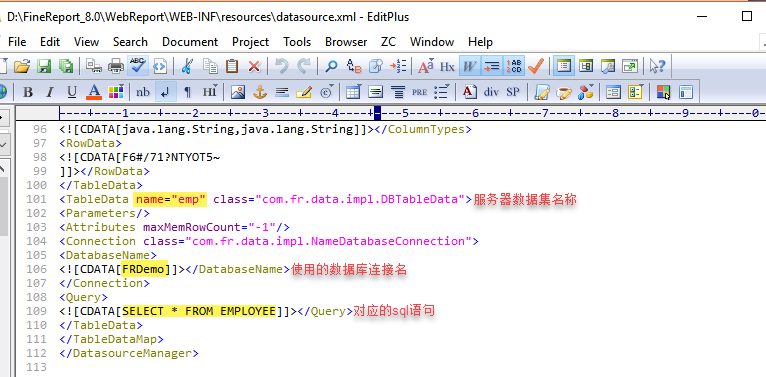This screenshot has width=766, height=377.
Task: Open the color palette dropdown
Action: (x=116, y=92)
